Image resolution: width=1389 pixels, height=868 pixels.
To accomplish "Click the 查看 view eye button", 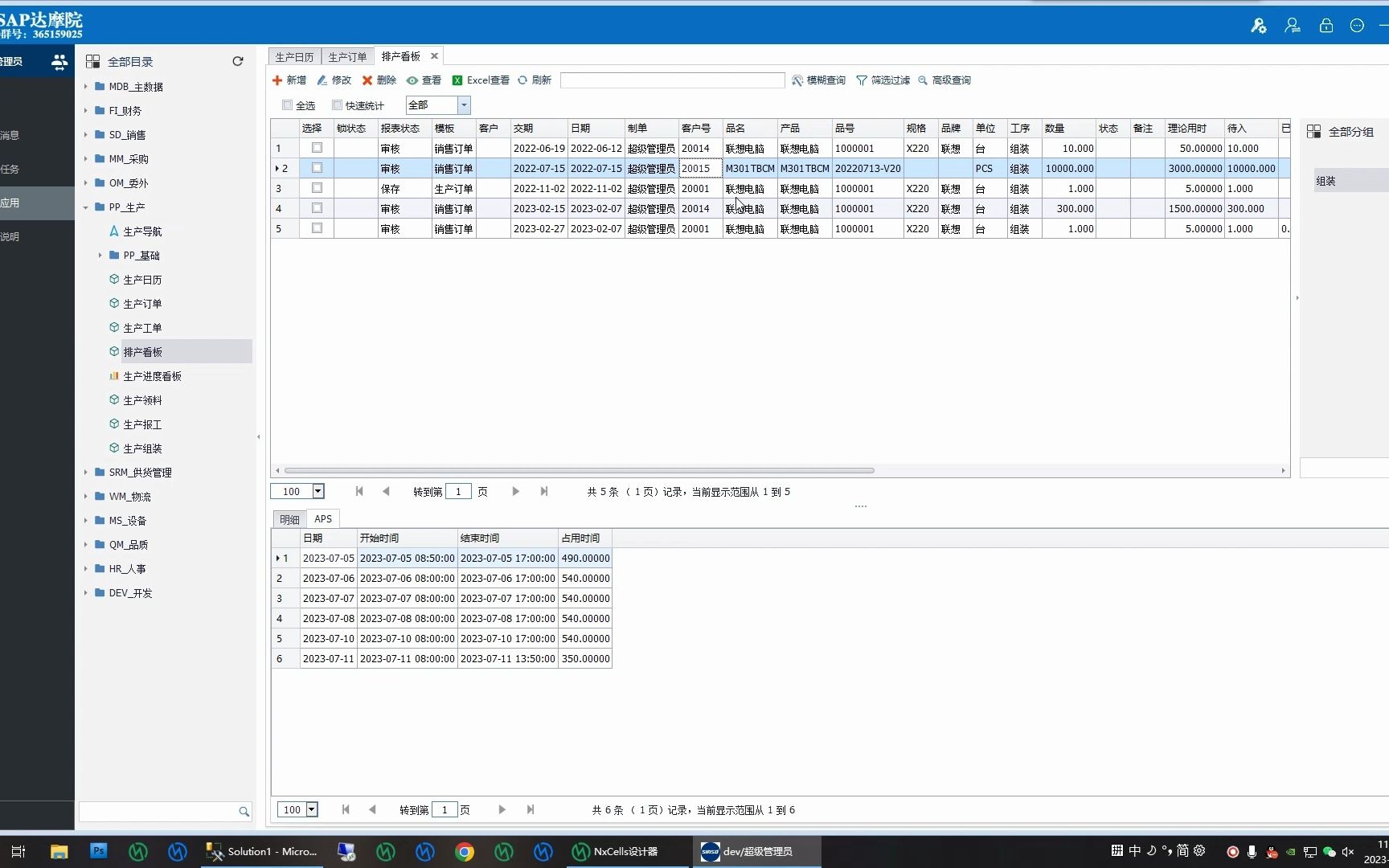I will (424, 80).
